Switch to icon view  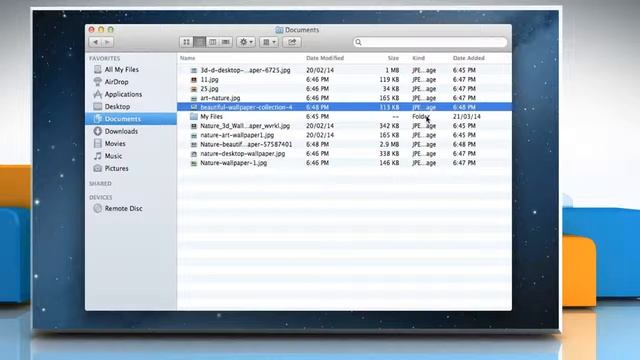[x=186, y=42]
